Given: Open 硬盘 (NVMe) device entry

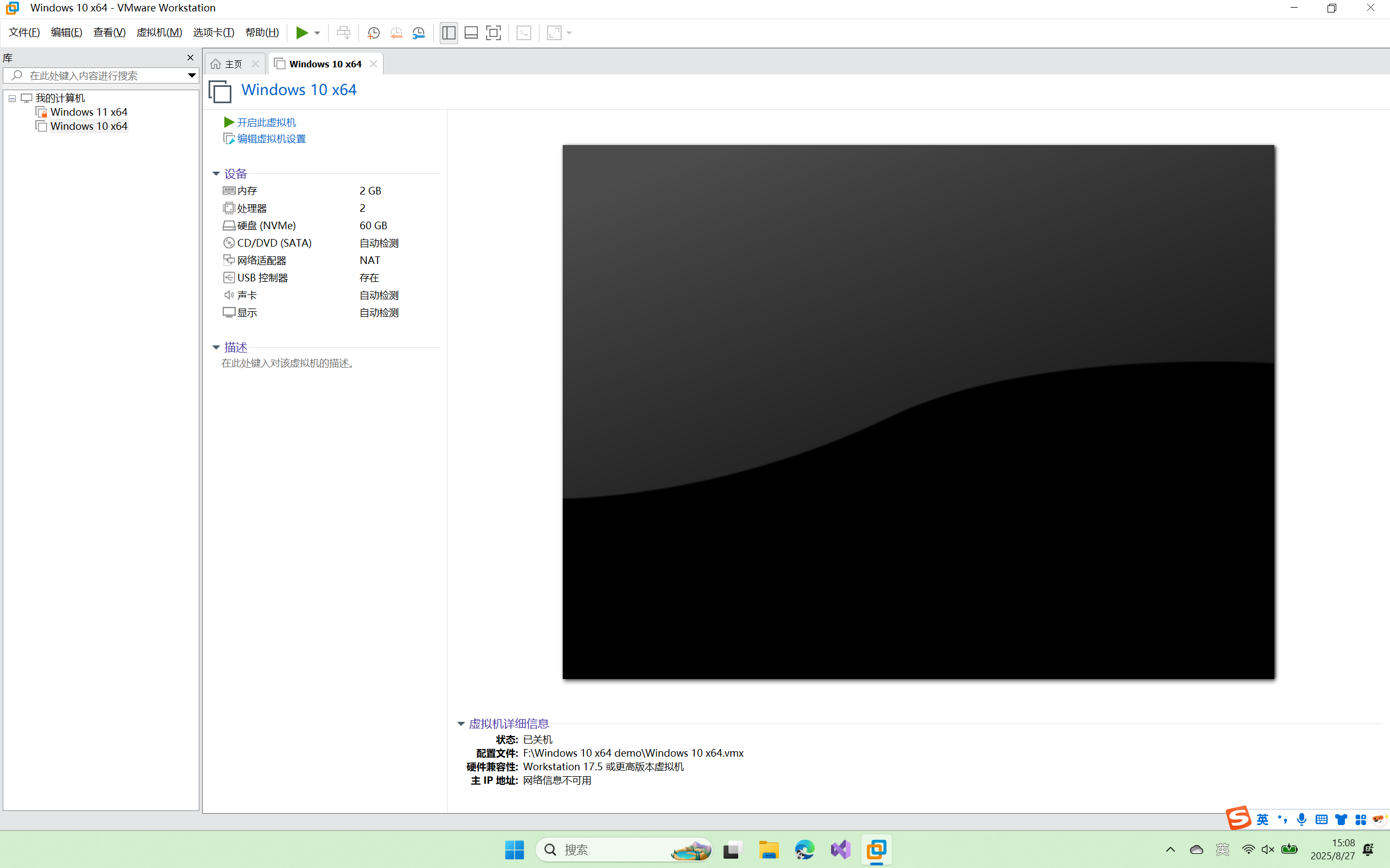Looking at the screenshot, I should point(266,225).
